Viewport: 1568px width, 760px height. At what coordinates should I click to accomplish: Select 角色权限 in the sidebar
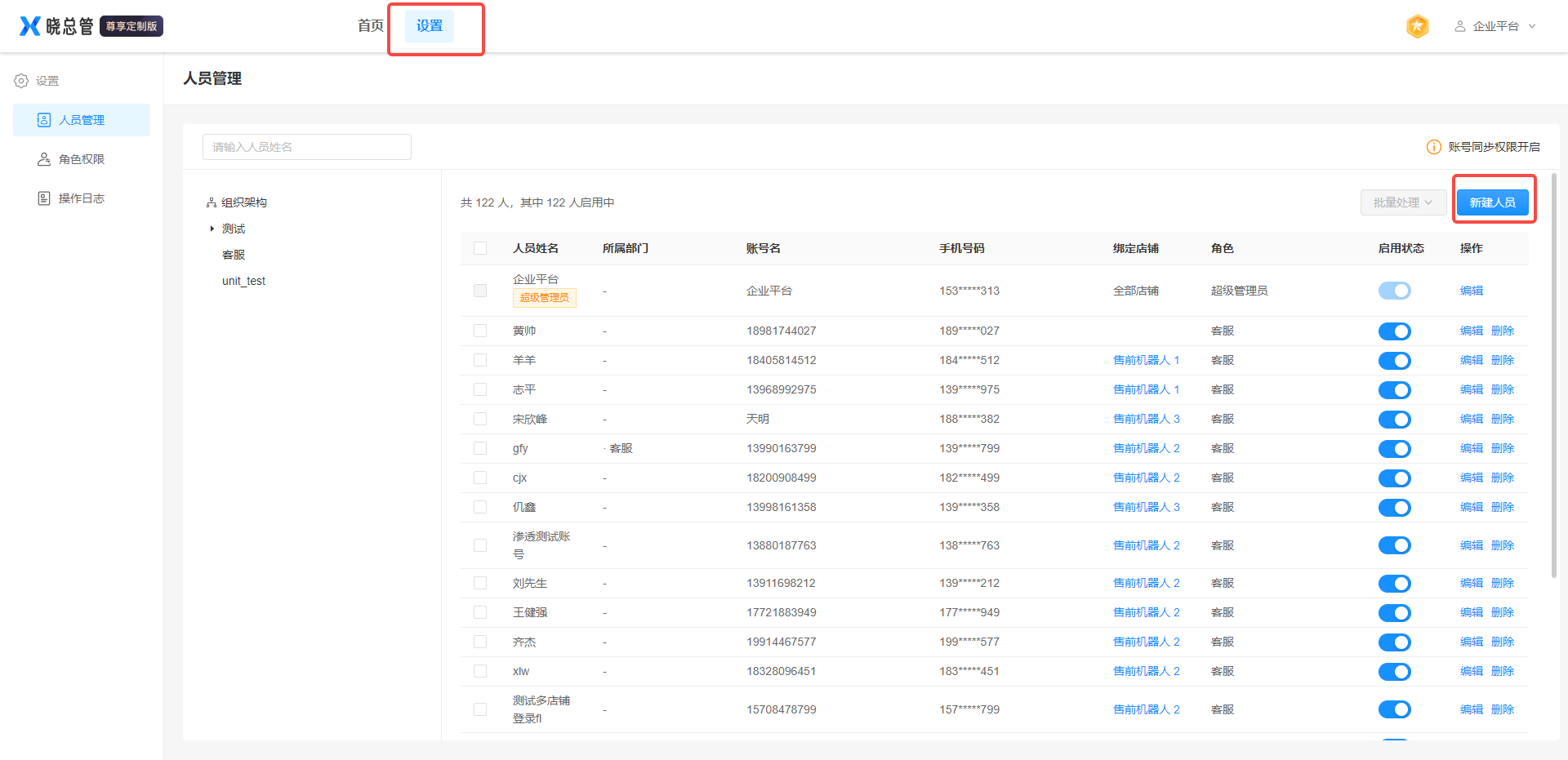coord(82,159)
